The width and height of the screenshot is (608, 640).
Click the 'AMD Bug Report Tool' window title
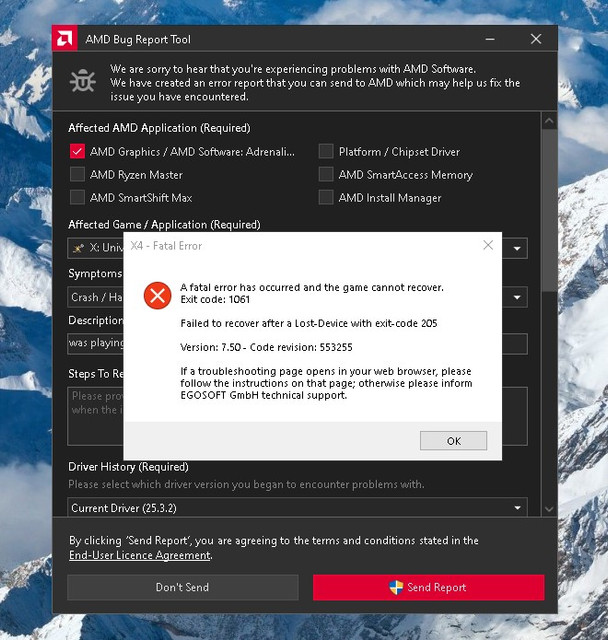tap(138, 40)
